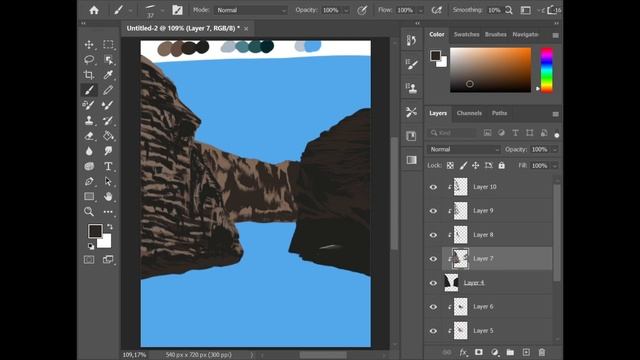Select Layer 7 thumbnail
Viewport: 640px width, 360px height.
[460, 259]
